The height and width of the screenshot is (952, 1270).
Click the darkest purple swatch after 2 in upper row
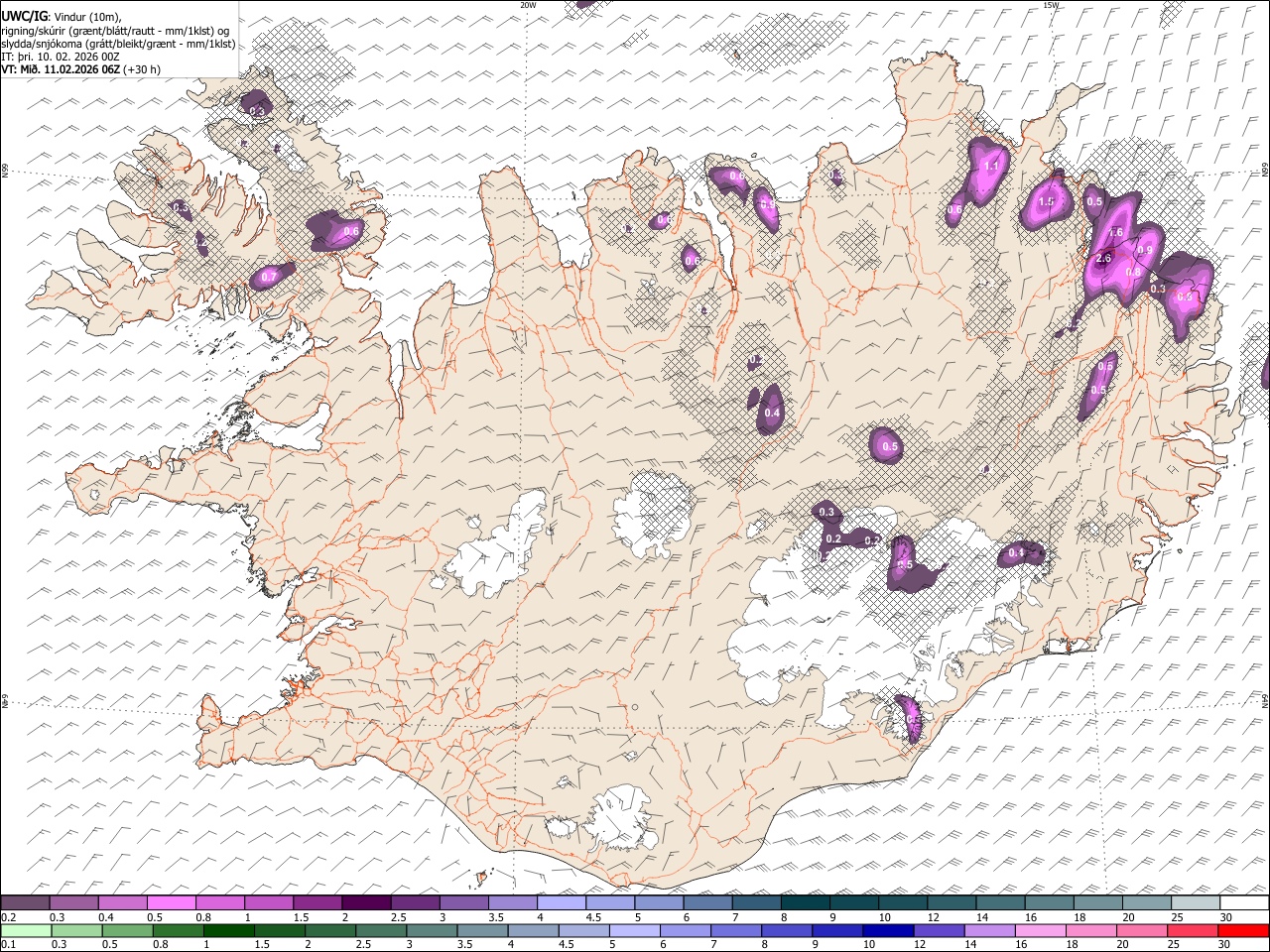coord(366,903)
